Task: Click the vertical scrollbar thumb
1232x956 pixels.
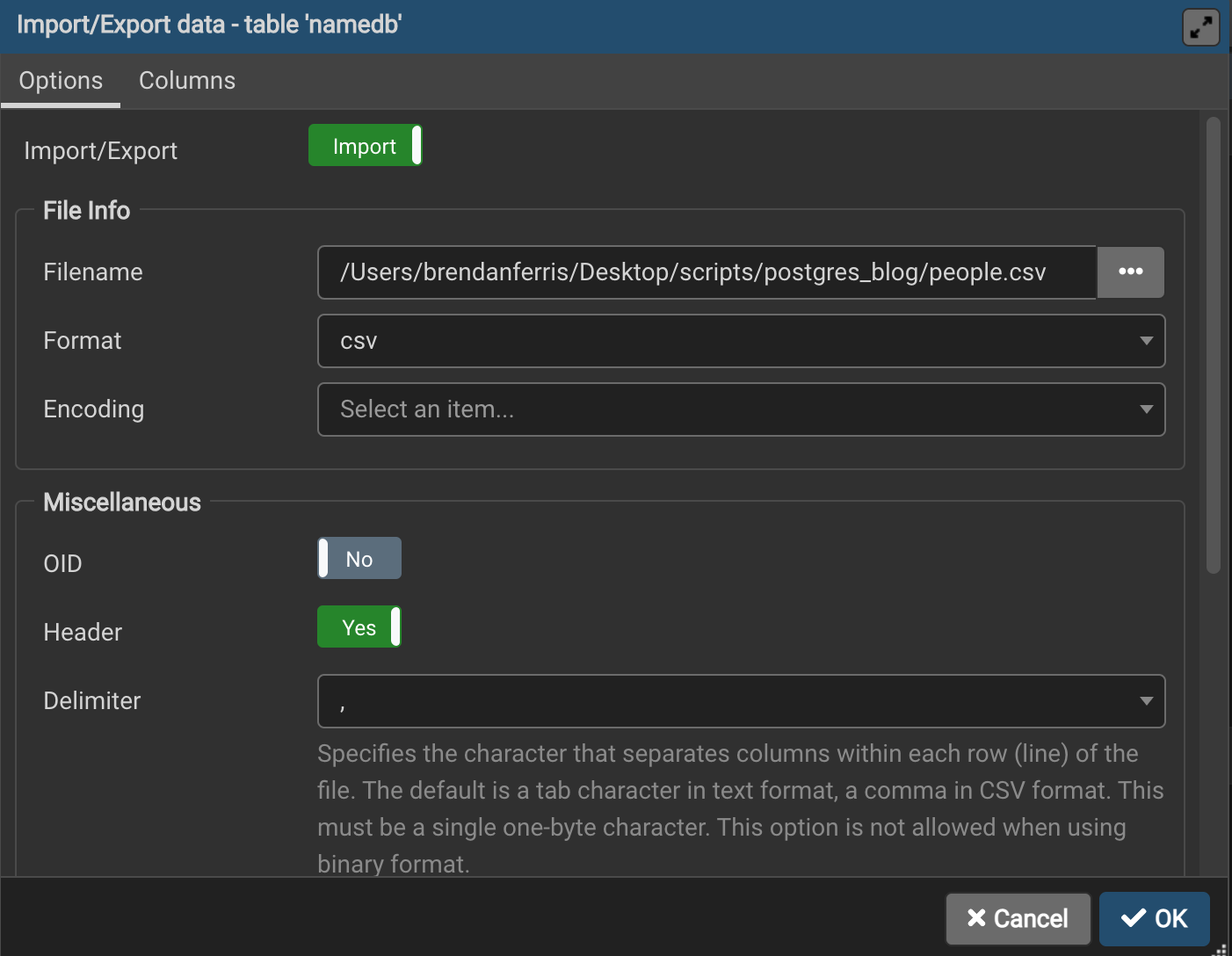Action: click(x=1214, y=344)
